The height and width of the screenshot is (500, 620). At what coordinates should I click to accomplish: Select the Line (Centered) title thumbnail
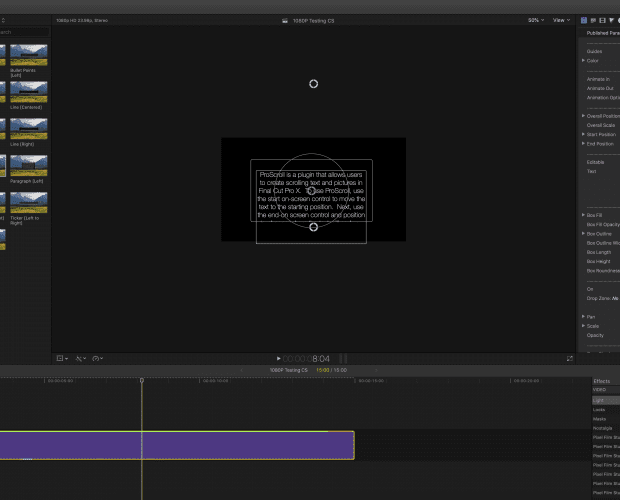point(28,92)
